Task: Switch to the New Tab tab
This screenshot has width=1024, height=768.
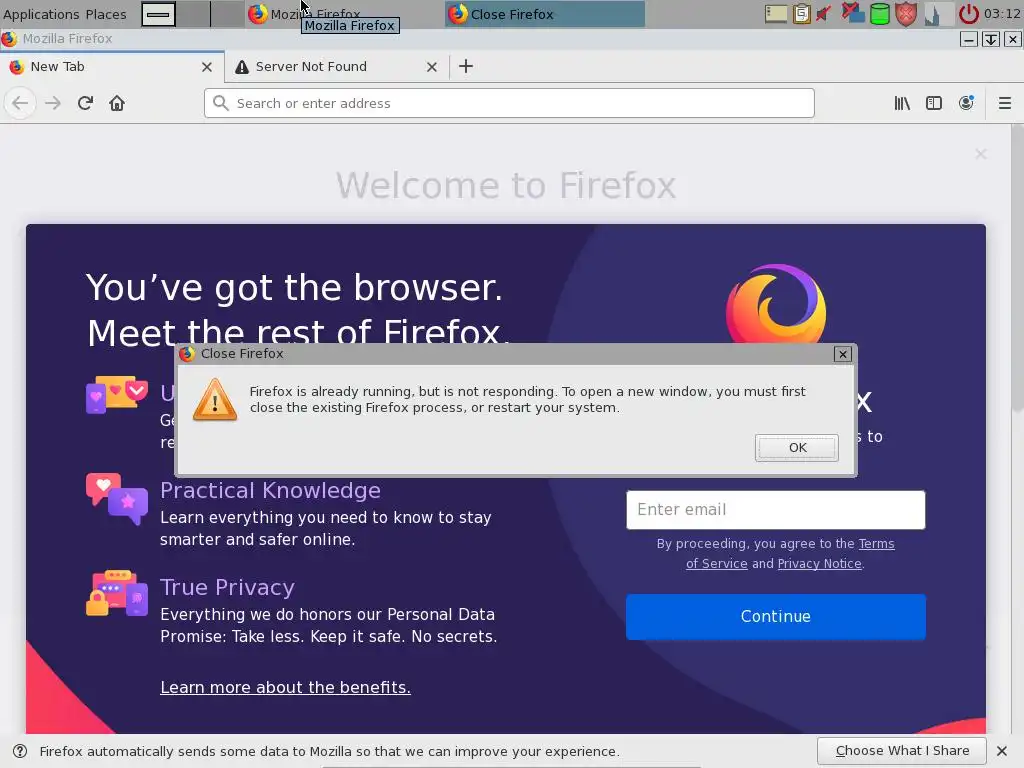Action: click(112, 67)
